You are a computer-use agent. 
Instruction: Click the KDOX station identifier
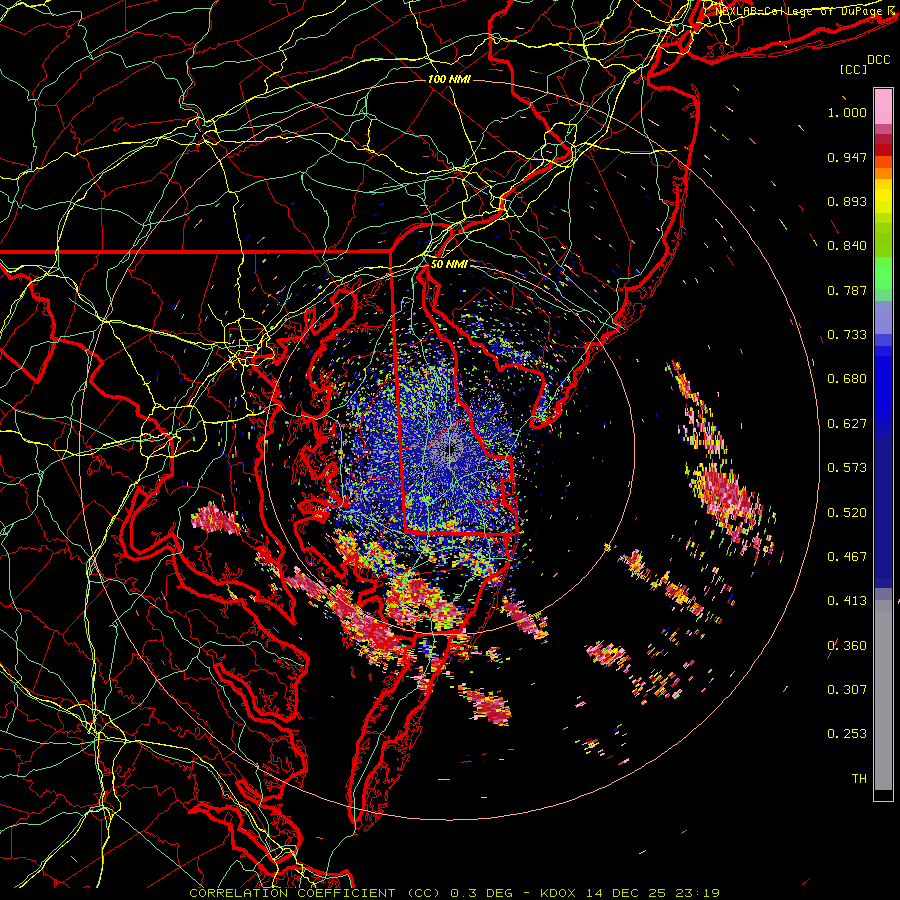tap(560, 893)
